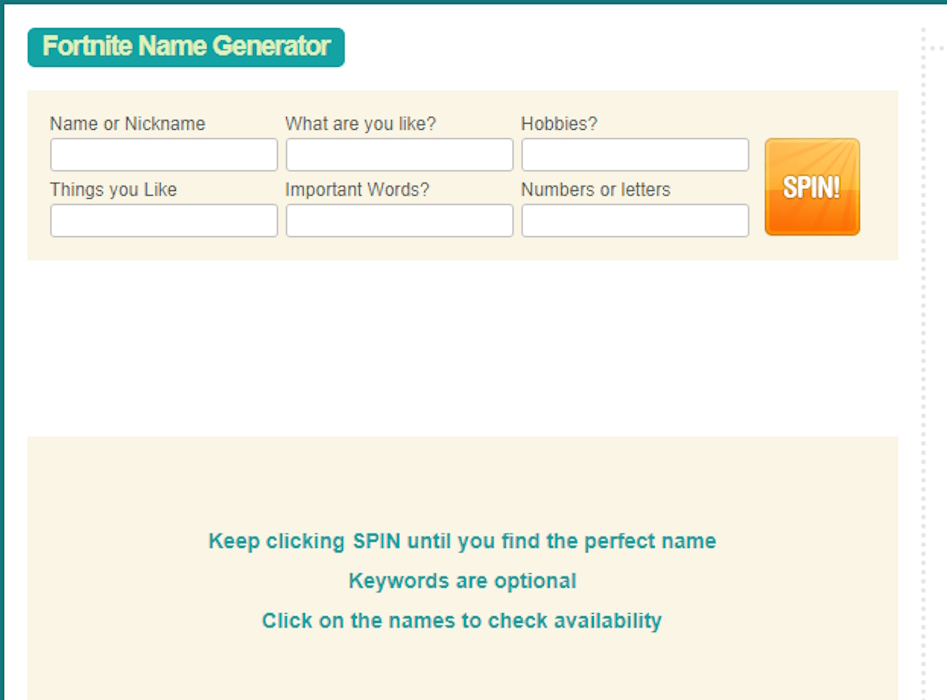Click the 'Keywords are optional' text
This screenshot has width=947, height=700.
coord(462,581)
